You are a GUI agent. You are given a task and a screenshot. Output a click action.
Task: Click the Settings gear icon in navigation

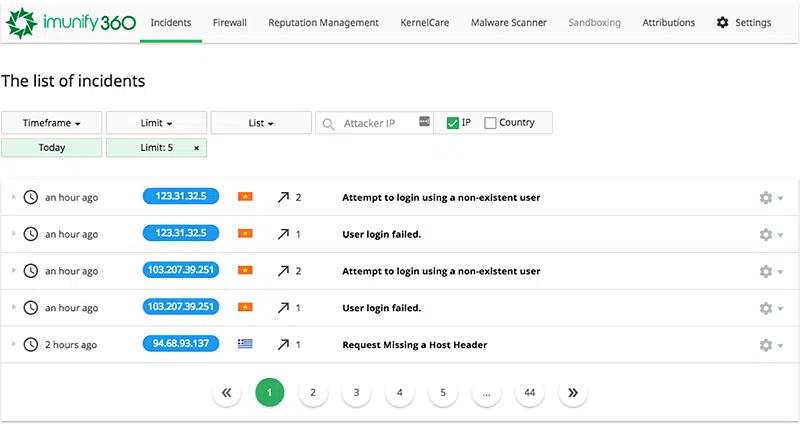[x=722, y=22]
